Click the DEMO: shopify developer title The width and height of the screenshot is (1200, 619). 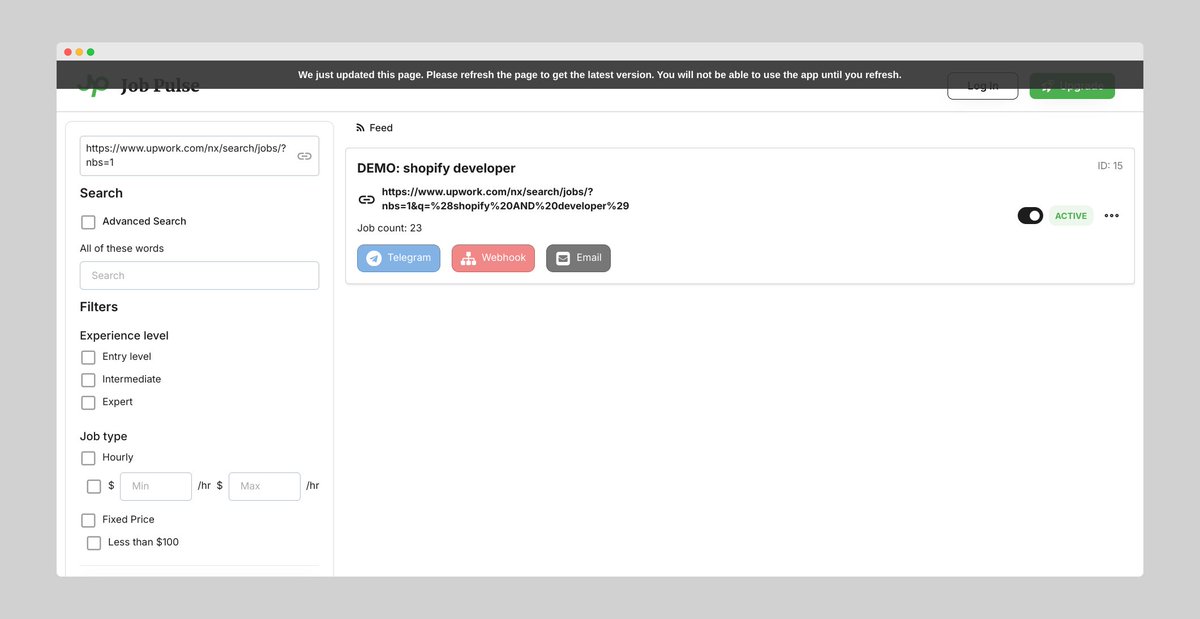(436, 168)
